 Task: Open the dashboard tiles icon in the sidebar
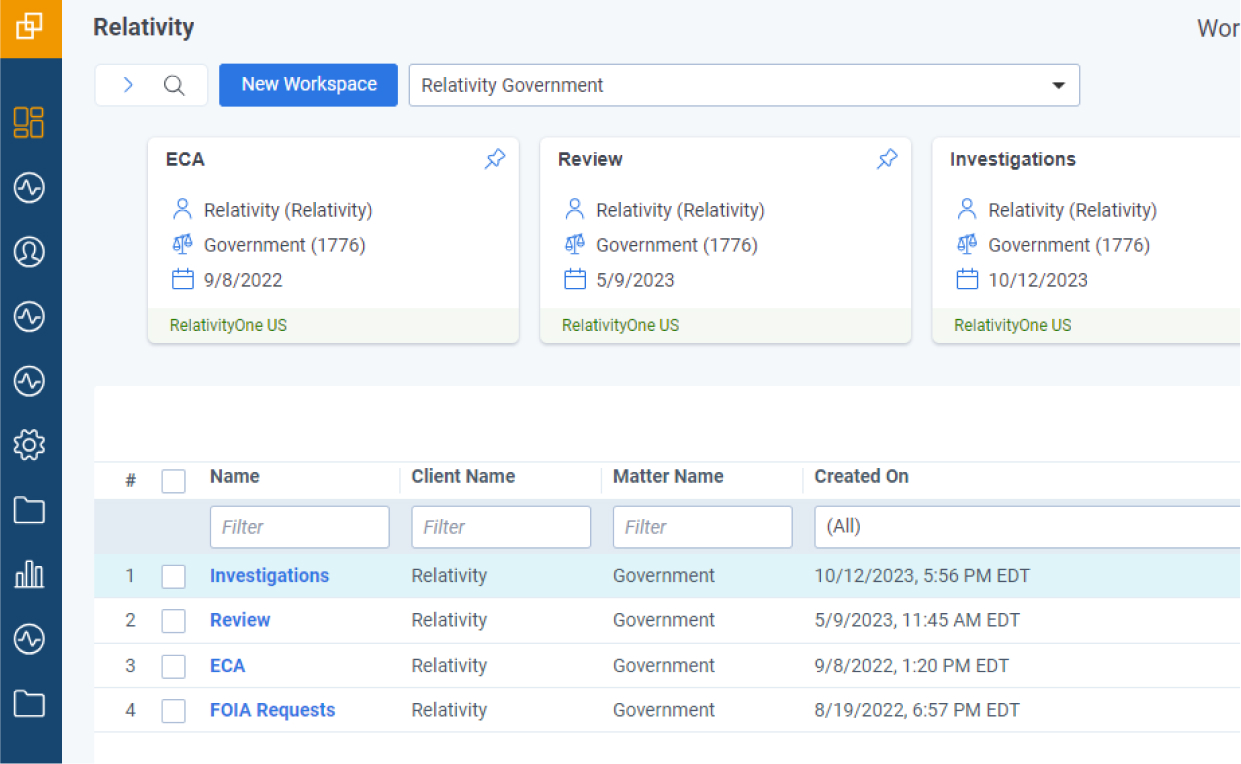(29, 122)
